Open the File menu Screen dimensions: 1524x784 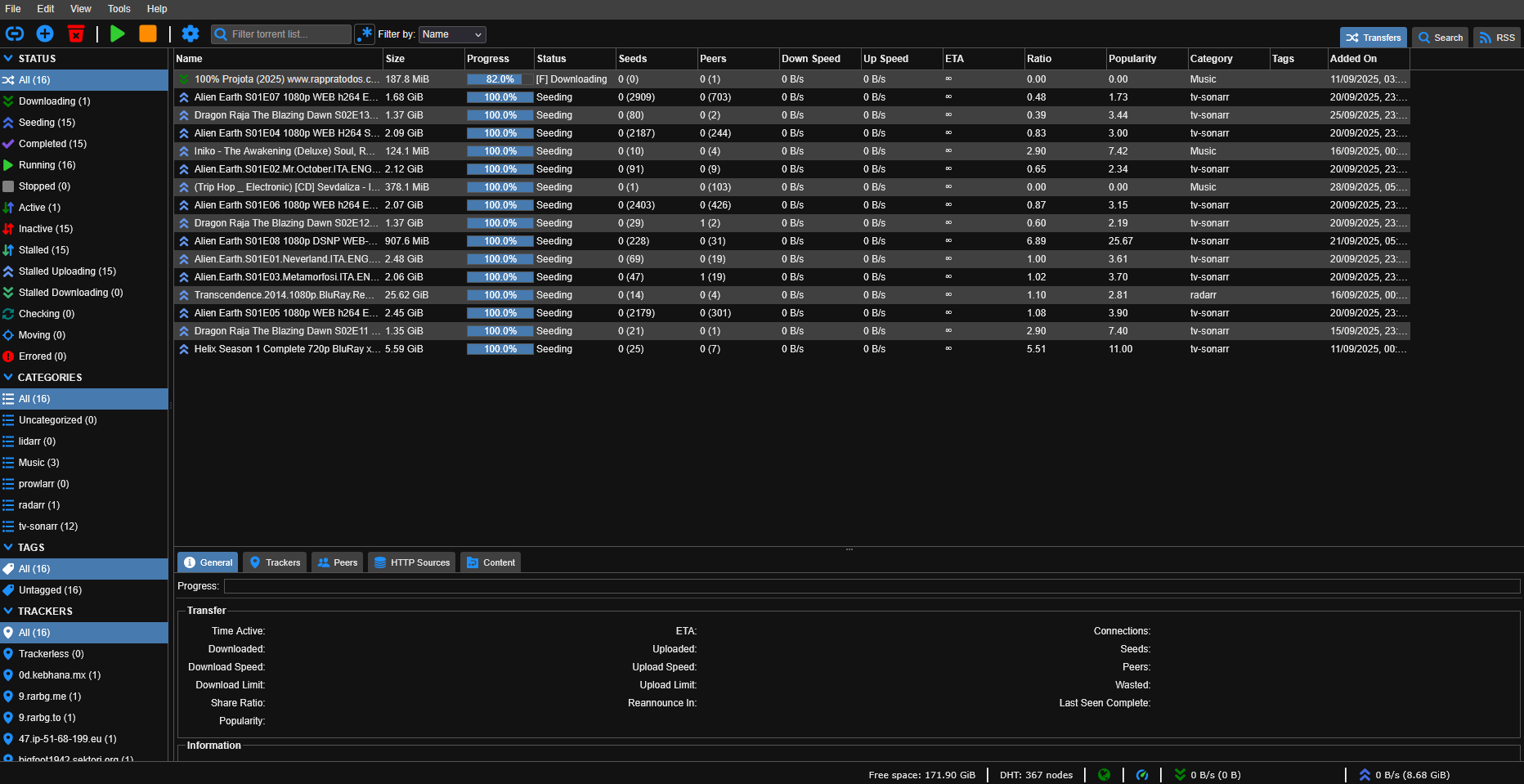click(x=13, y=9)
